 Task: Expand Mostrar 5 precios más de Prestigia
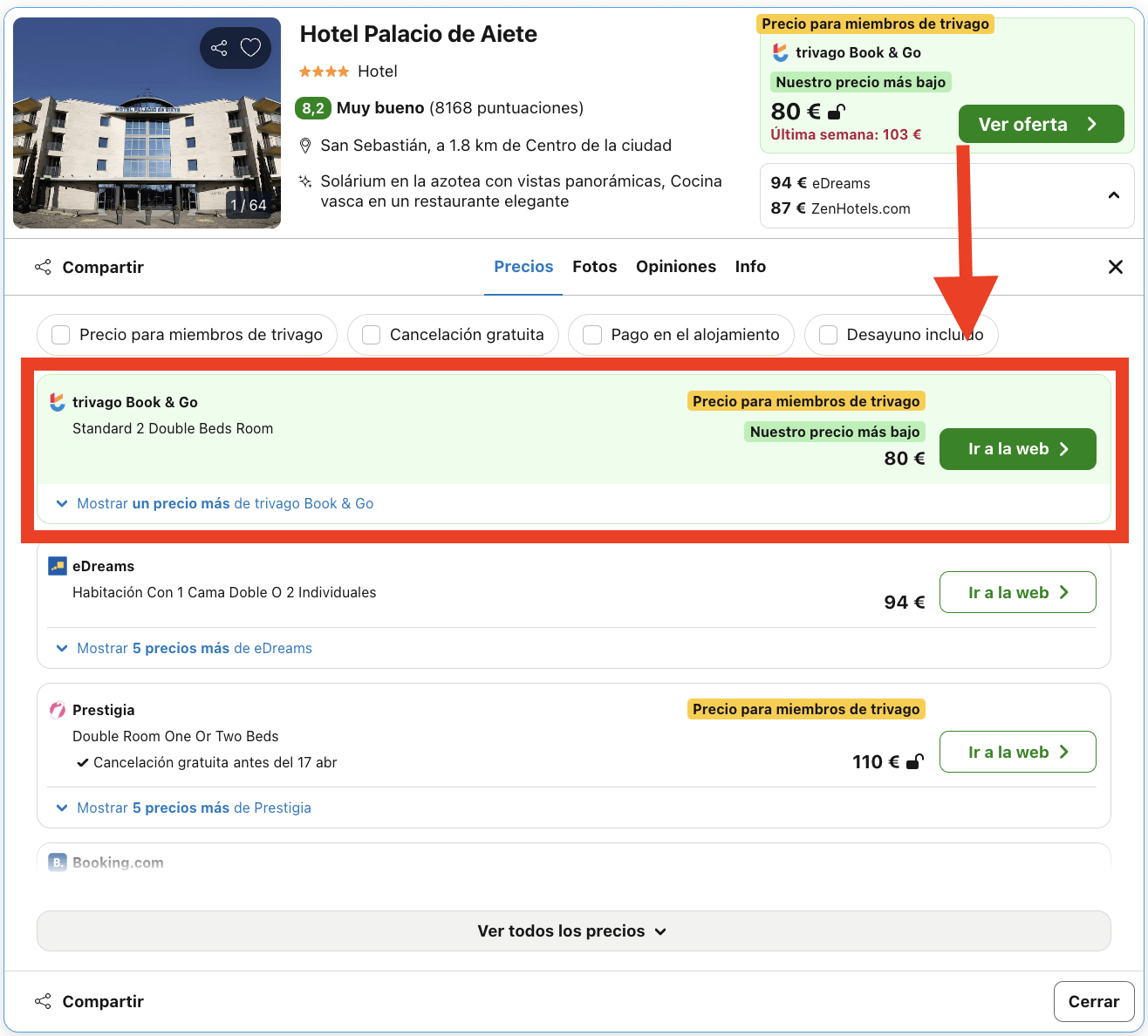pos(183,808)
